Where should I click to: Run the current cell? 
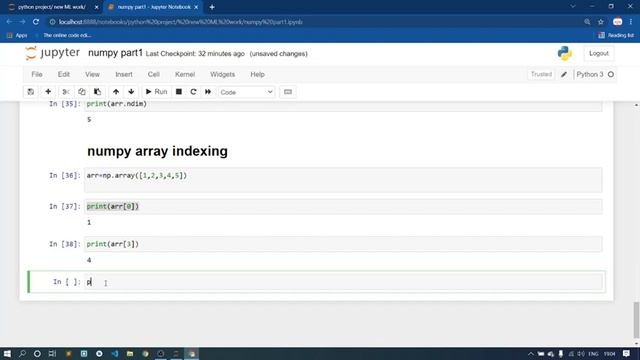[x=156, y=92]
